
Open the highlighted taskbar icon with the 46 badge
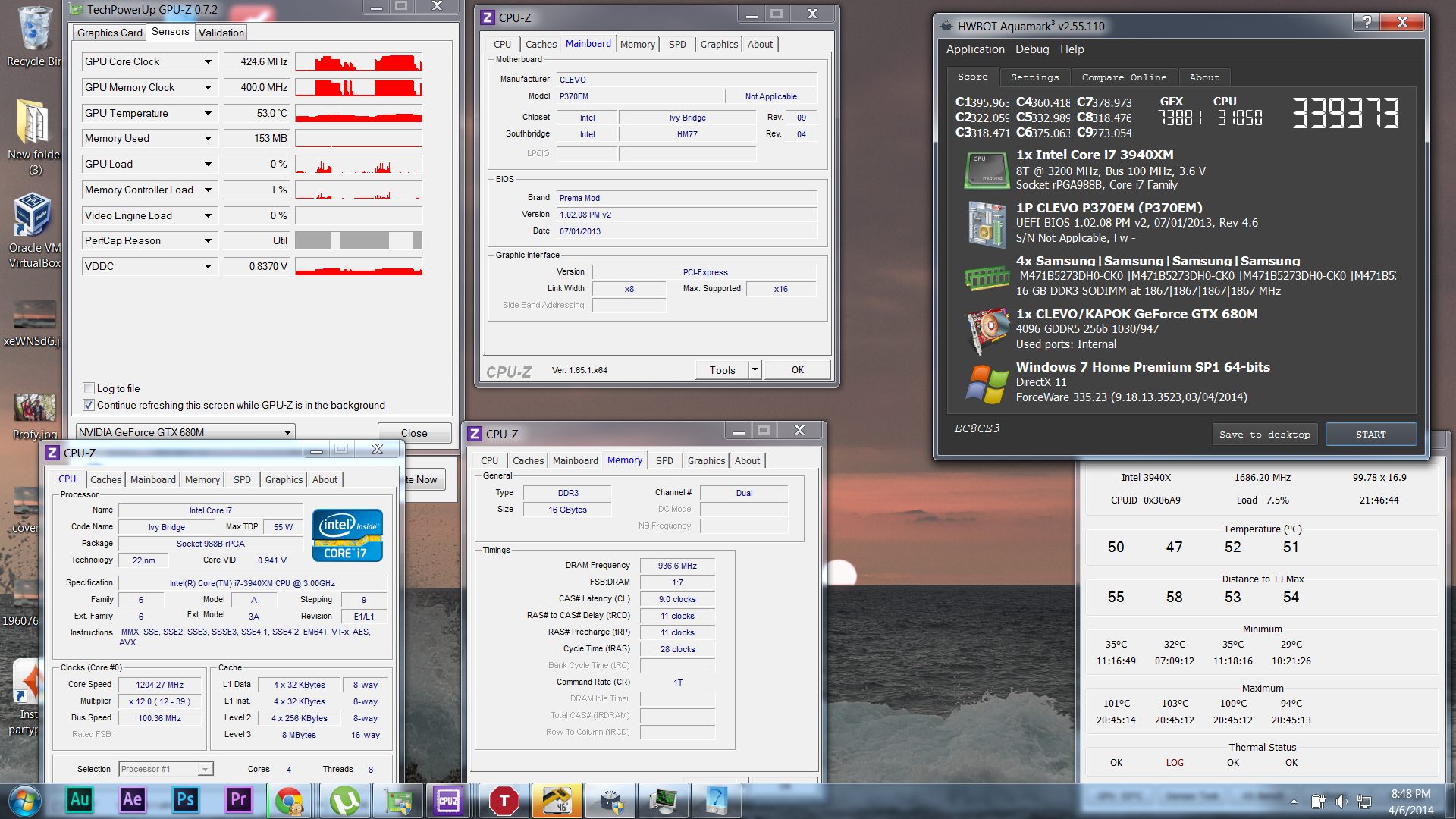pyautogui.click(x=557, y=801)
